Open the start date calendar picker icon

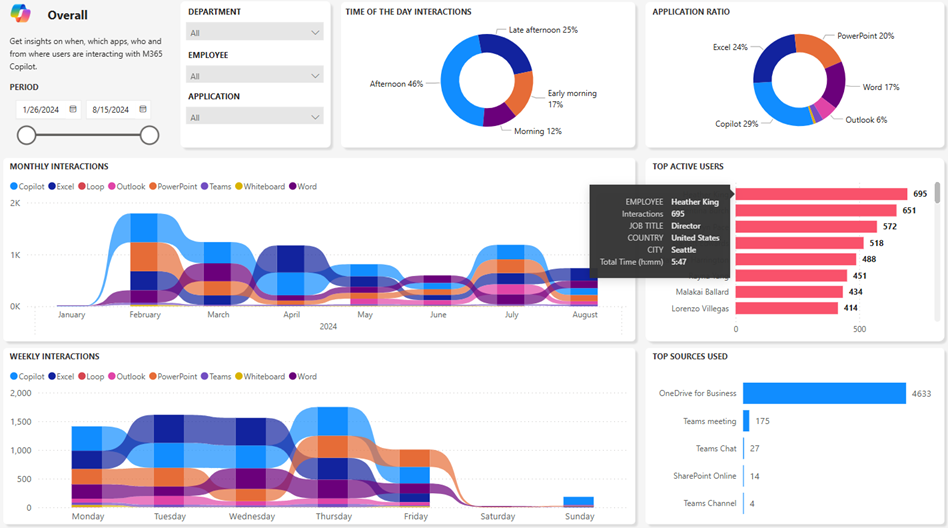[x=73, y=110]
